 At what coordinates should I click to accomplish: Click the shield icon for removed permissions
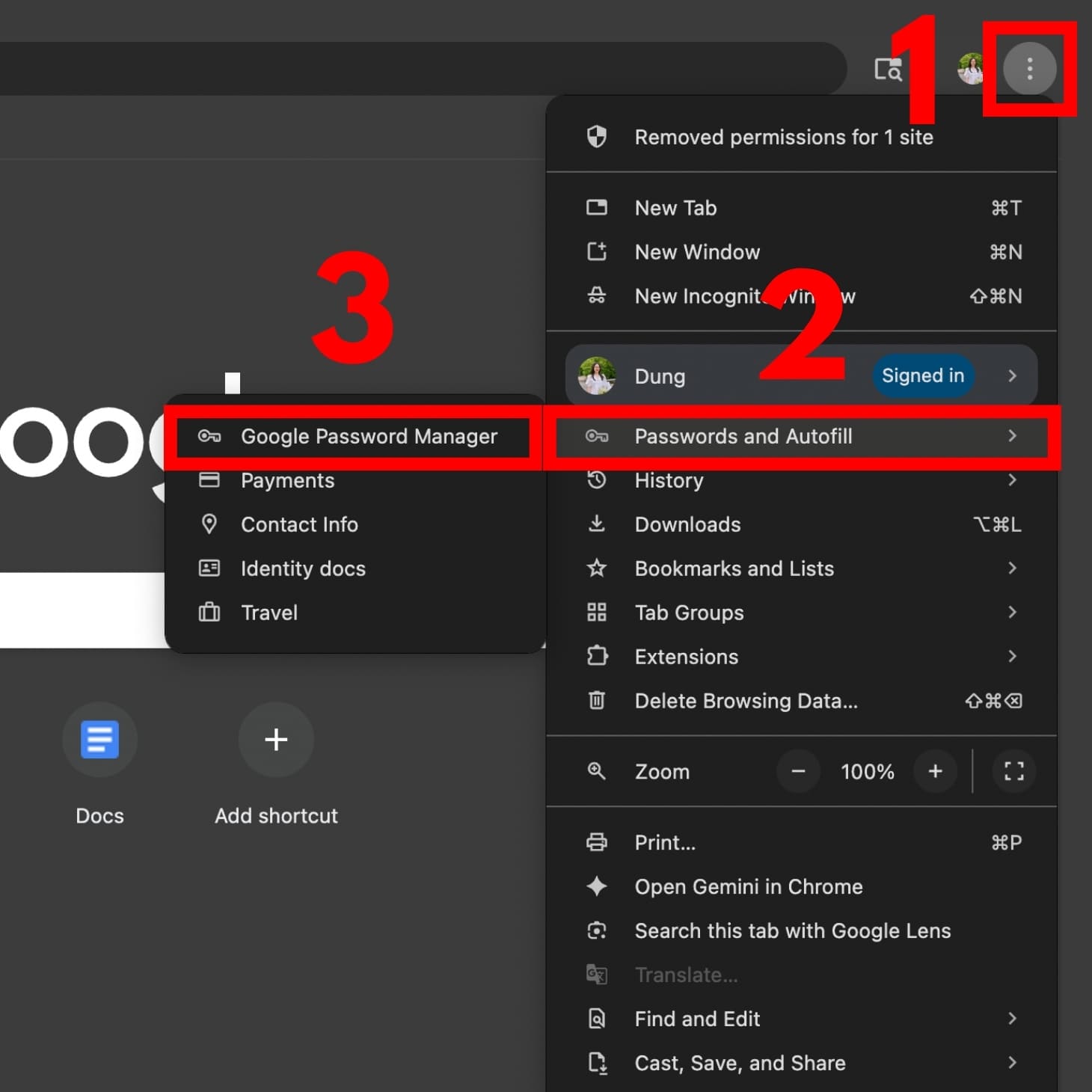pyautogui.click(x=596, y=137)
